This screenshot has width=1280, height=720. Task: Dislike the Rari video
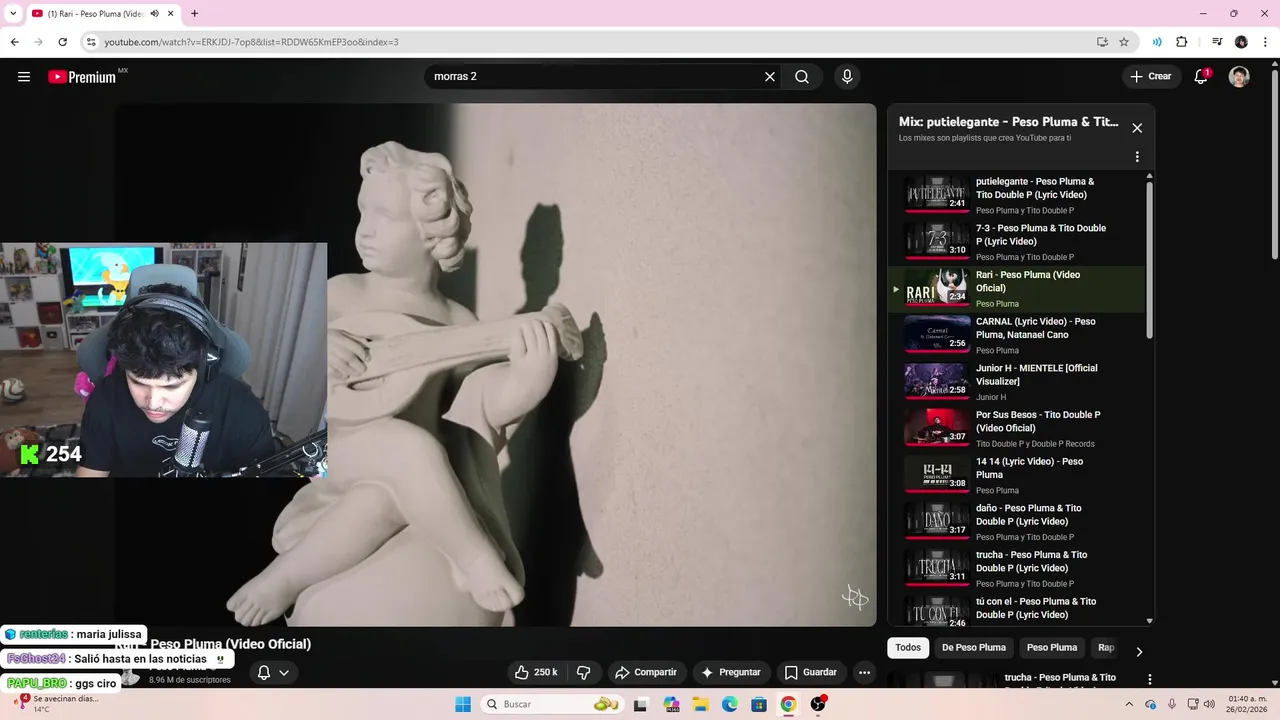point(584,672)
